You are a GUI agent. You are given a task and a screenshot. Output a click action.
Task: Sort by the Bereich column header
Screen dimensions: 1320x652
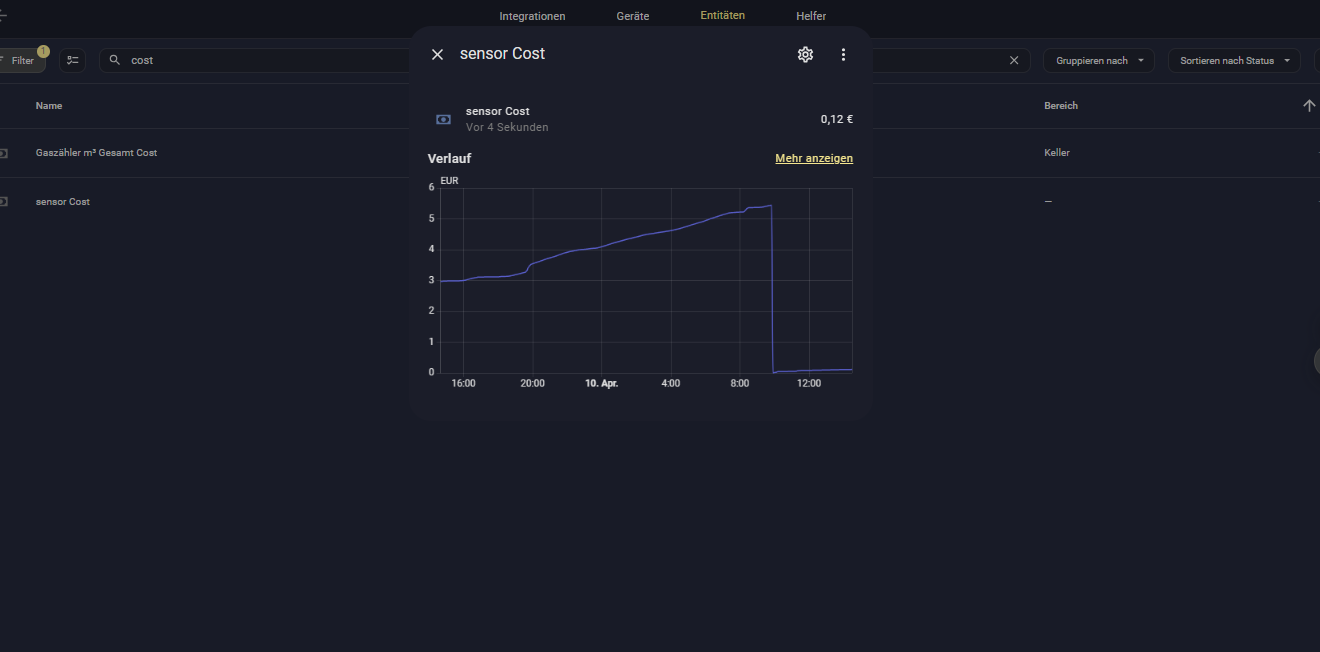click(1061, 105)
